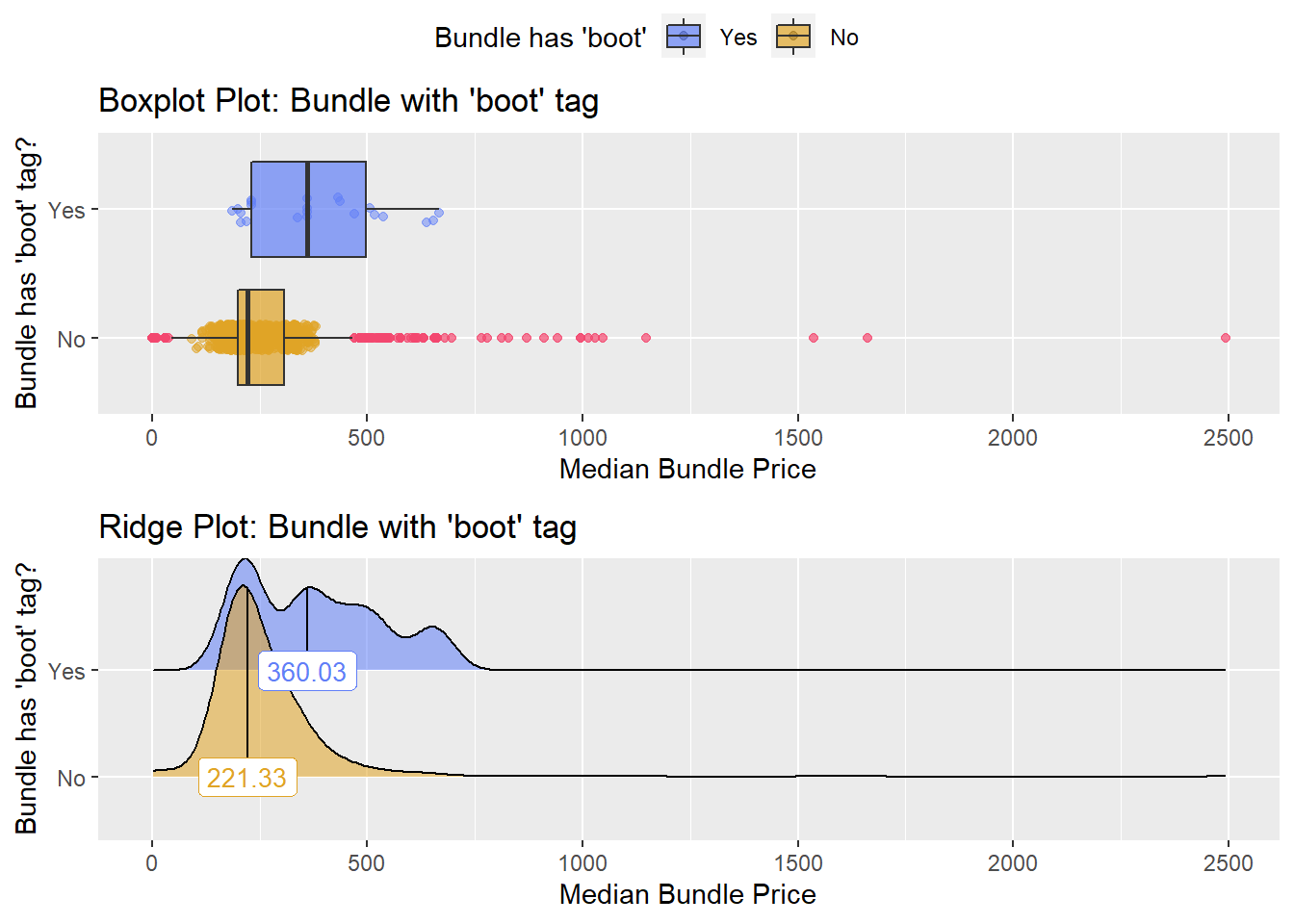Click the 'Yes' legend text label
The image size is (1294, 924).
pos(738,38)
